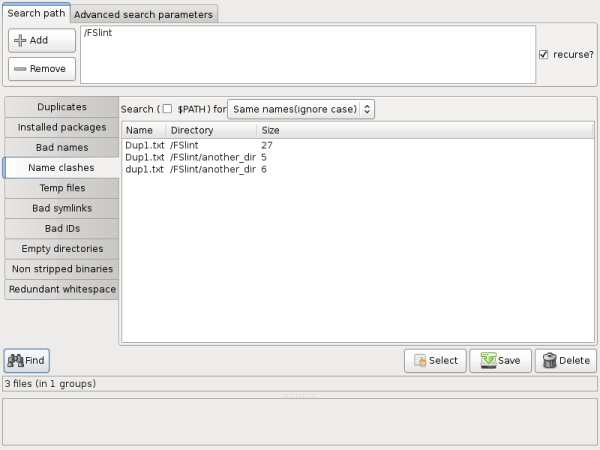The width and height of the screenshot is (600, 450).
Task: Click the Add path button
Action: click(x=41, y=40)
